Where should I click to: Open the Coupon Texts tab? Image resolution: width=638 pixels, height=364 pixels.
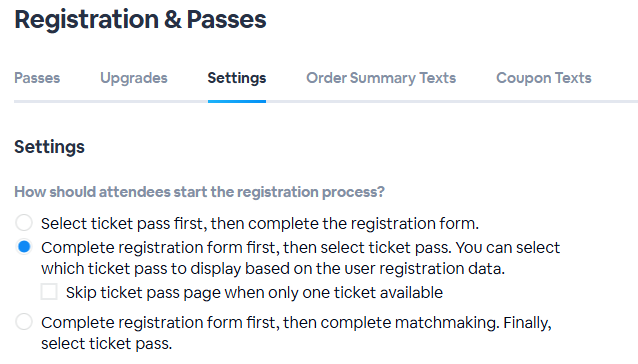(544, 78)
